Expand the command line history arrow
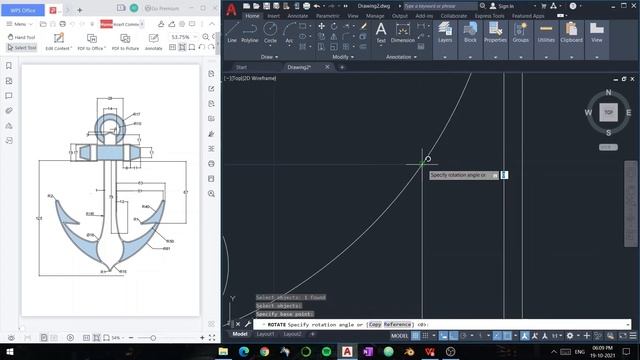 [628, 324]
